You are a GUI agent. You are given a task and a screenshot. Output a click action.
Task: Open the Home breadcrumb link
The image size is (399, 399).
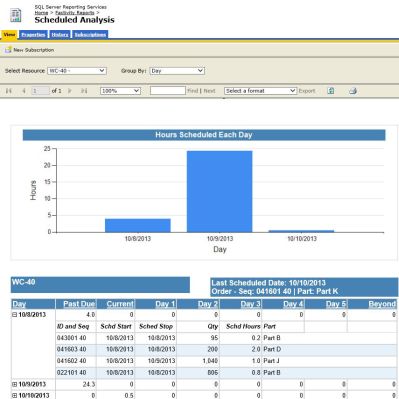(x=41, y=13)
